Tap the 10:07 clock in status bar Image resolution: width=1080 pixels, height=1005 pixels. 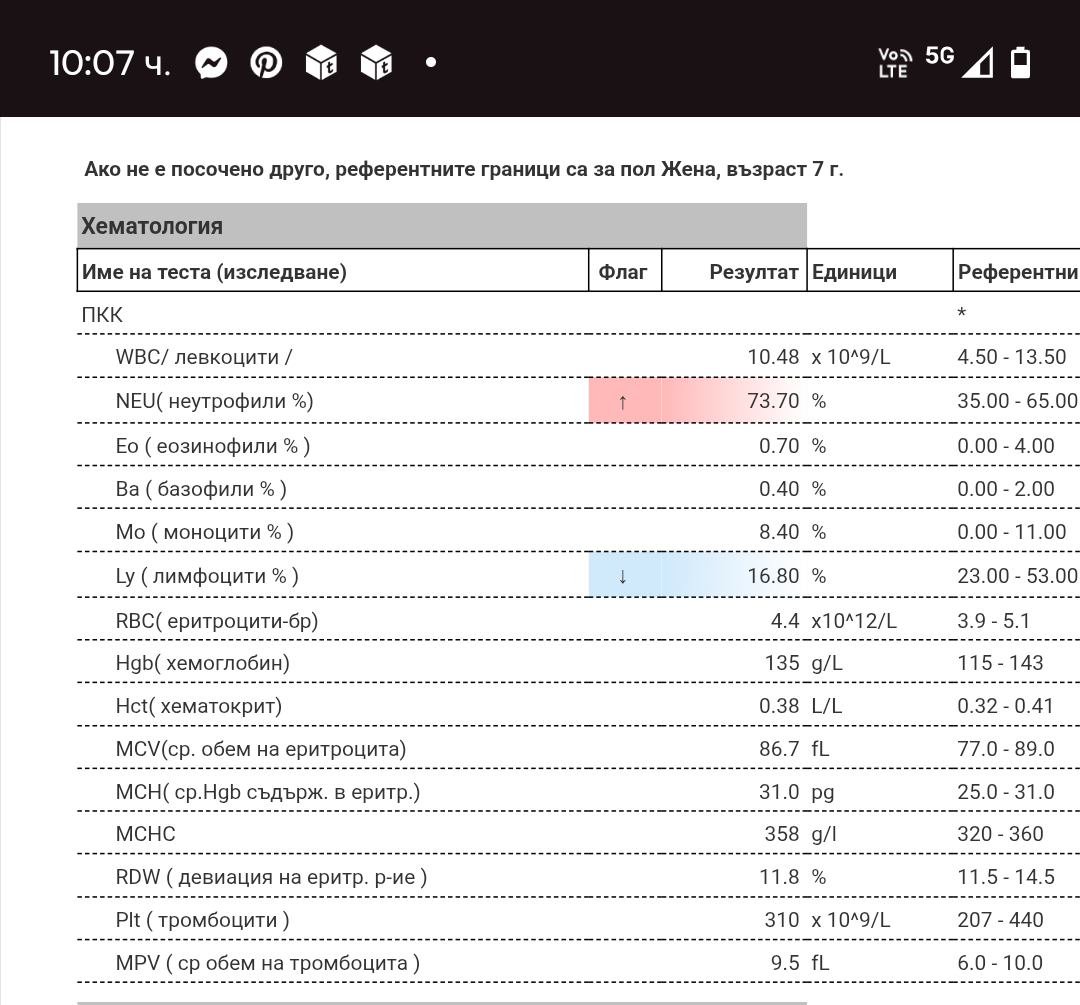[x=109, y=63]
